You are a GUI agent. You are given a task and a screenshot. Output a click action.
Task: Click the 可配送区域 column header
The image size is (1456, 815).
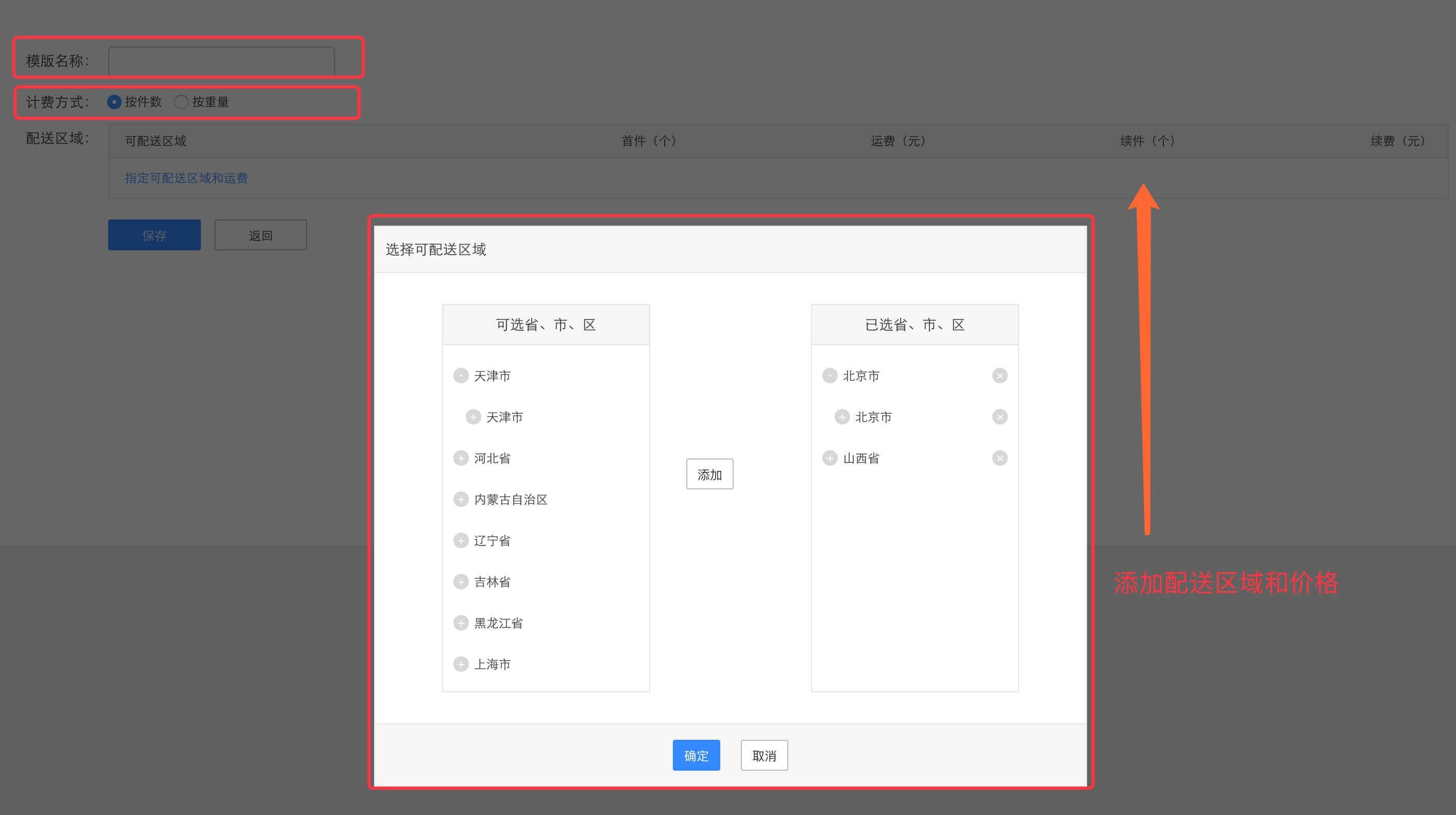pyautogui.click(x=156, y=141)
